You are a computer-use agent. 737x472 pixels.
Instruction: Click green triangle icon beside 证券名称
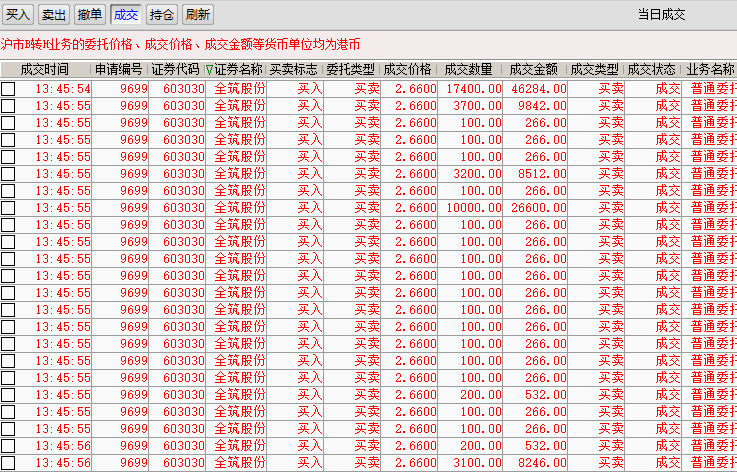[x=210, y=70]
